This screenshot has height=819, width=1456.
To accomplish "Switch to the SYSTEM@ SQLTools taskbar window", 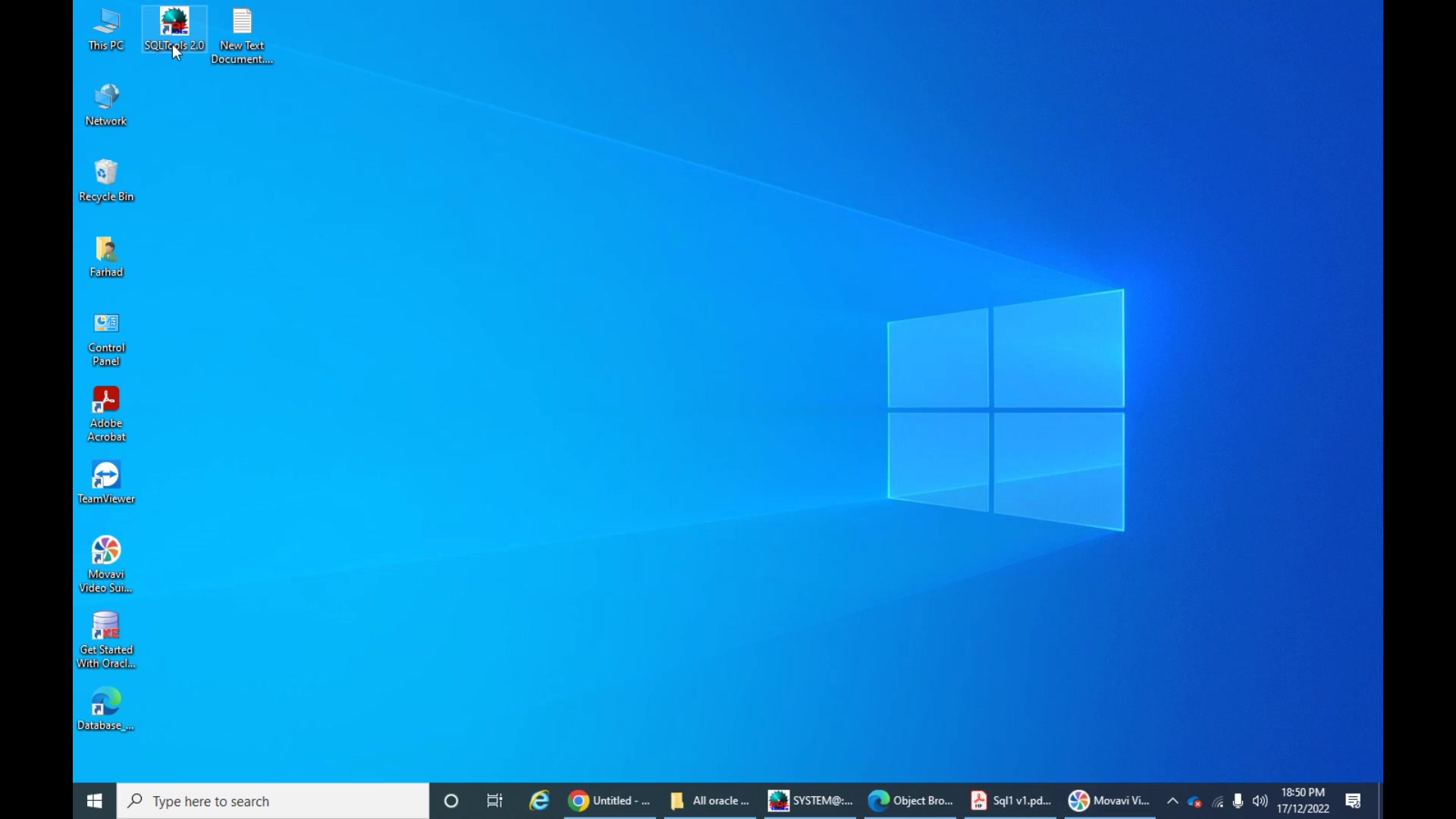I will pyautogui.click(x=810, y=801).
